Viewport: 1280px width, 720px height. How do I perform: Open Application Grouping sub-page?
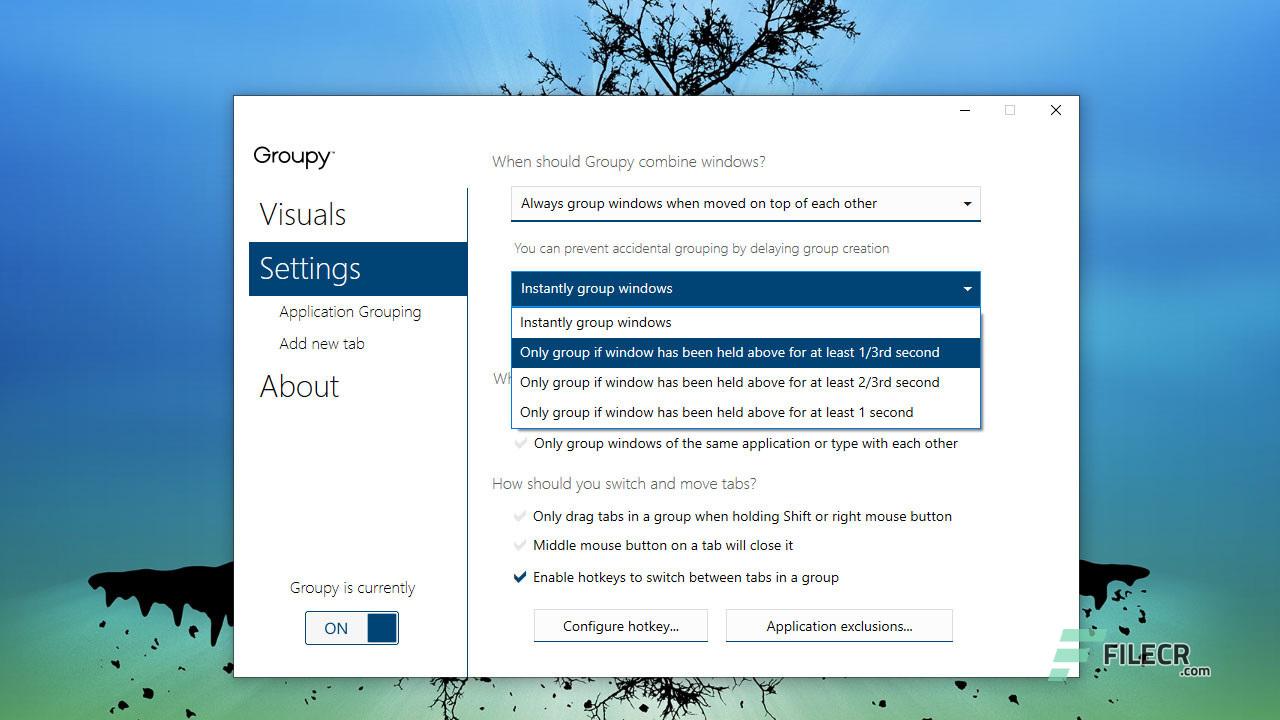tap(350, 312)
